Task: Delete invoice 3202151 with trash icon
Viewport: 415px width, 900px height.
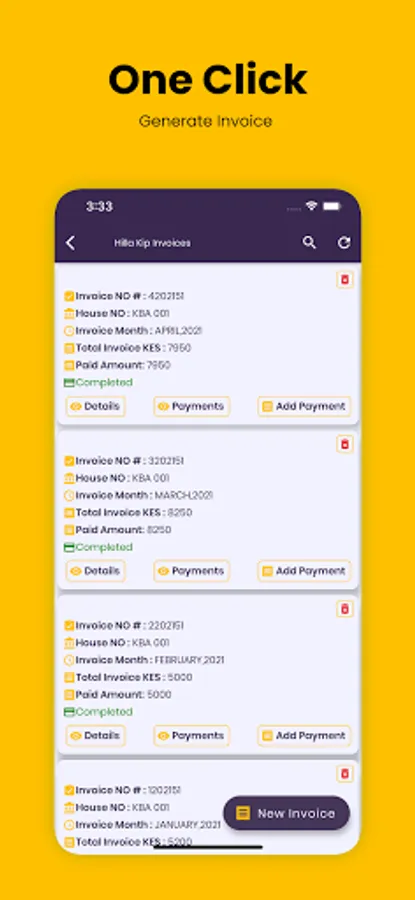Action: tap(345, 444)
